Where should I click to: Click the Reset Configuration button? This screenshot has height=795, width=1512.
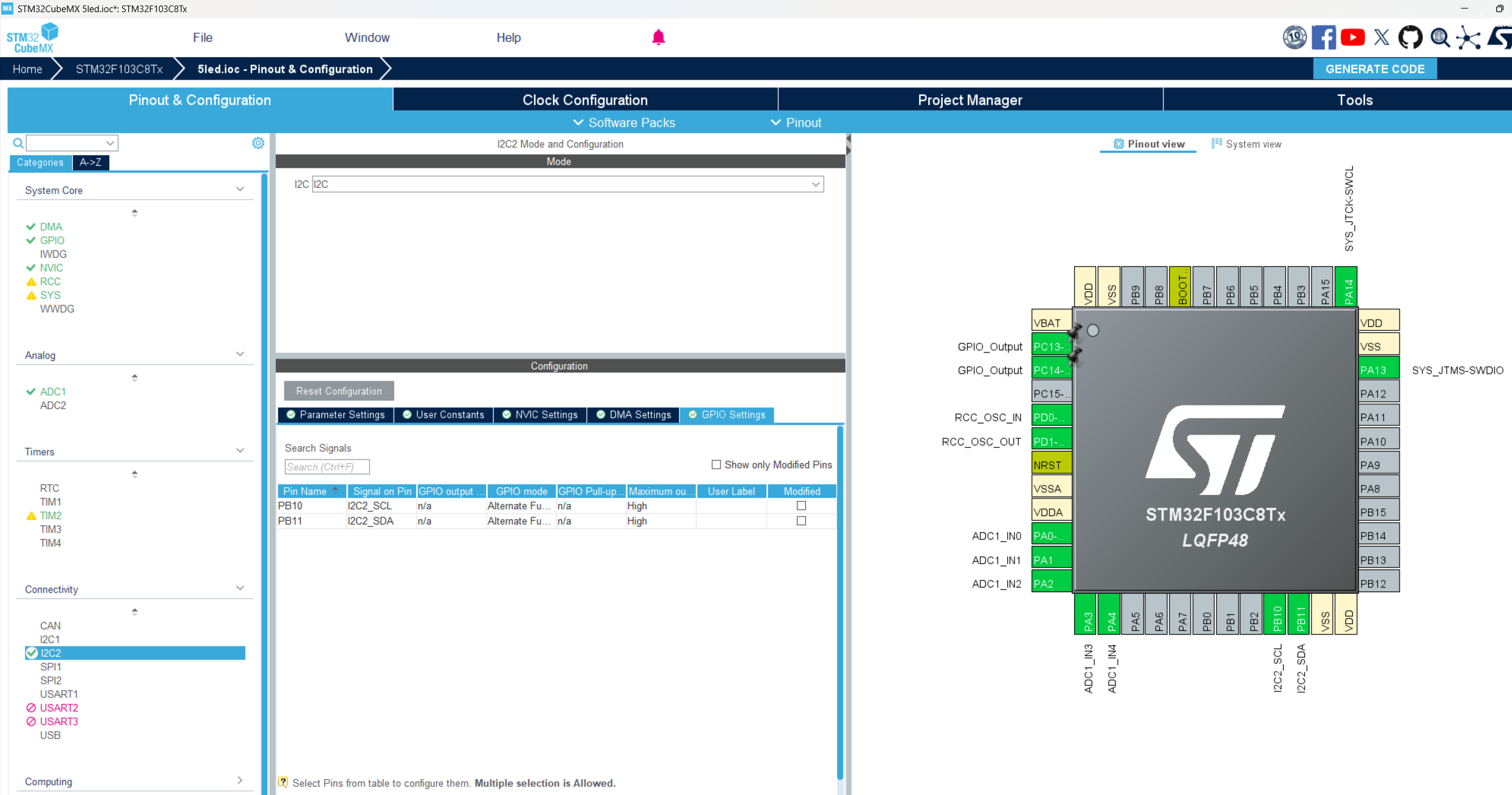[339, 391]
